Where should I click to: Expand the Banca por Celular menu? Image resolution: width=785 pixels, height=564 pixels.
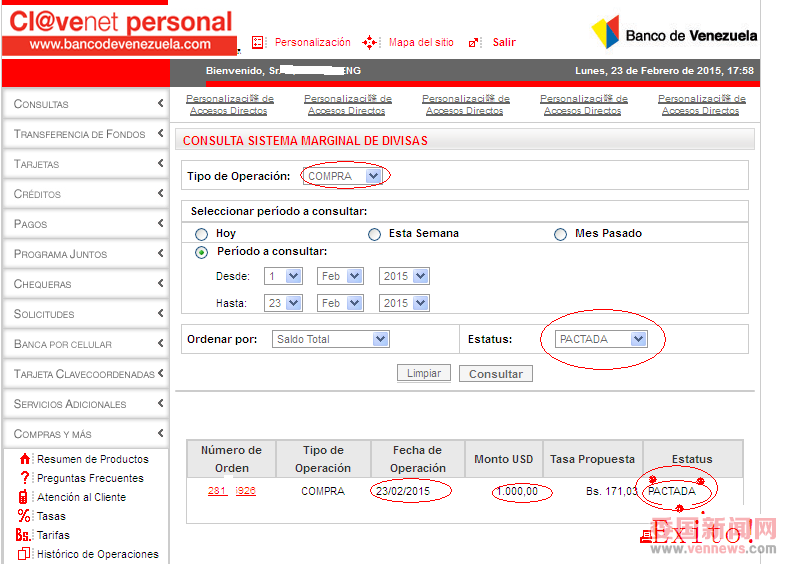[86, 344]
